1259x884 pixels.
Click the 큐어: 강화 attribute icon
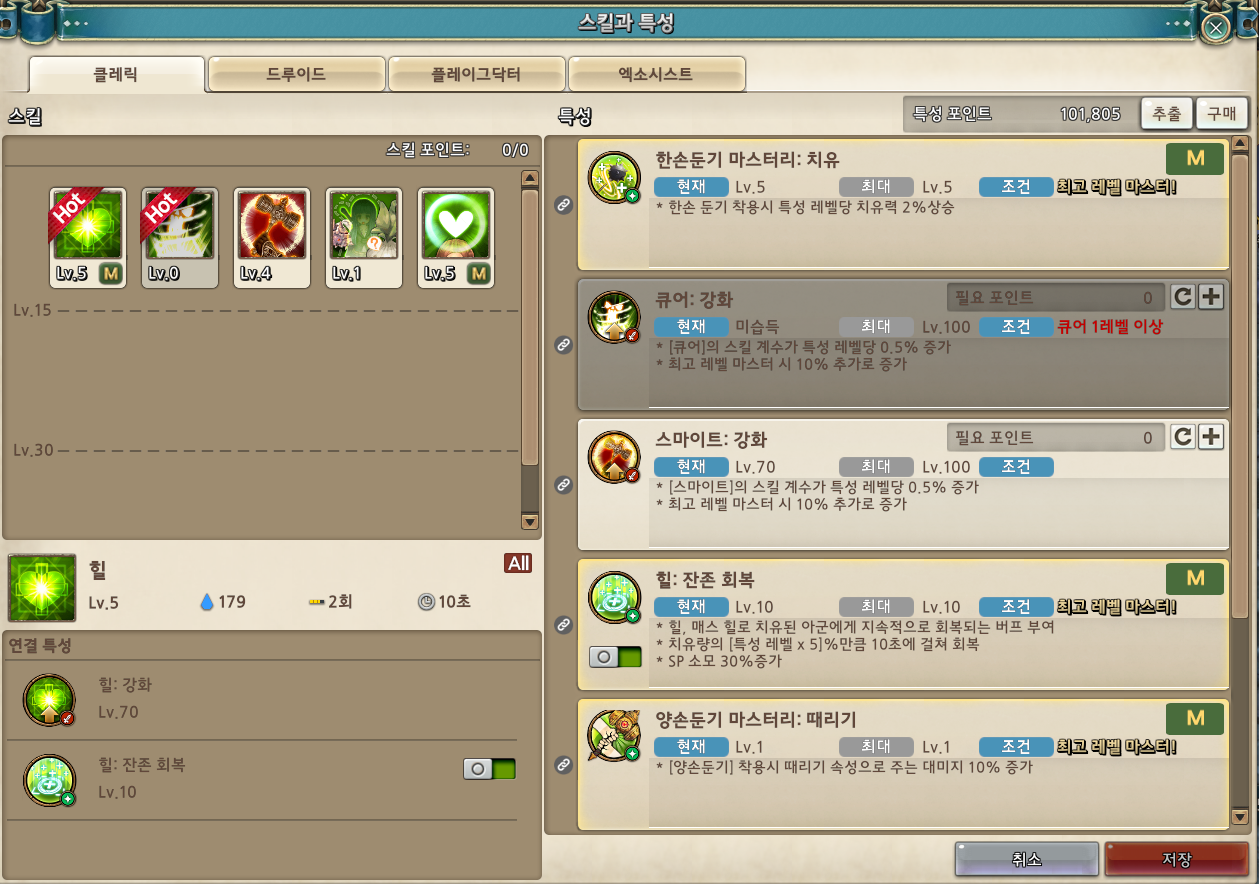click(614, 317)
